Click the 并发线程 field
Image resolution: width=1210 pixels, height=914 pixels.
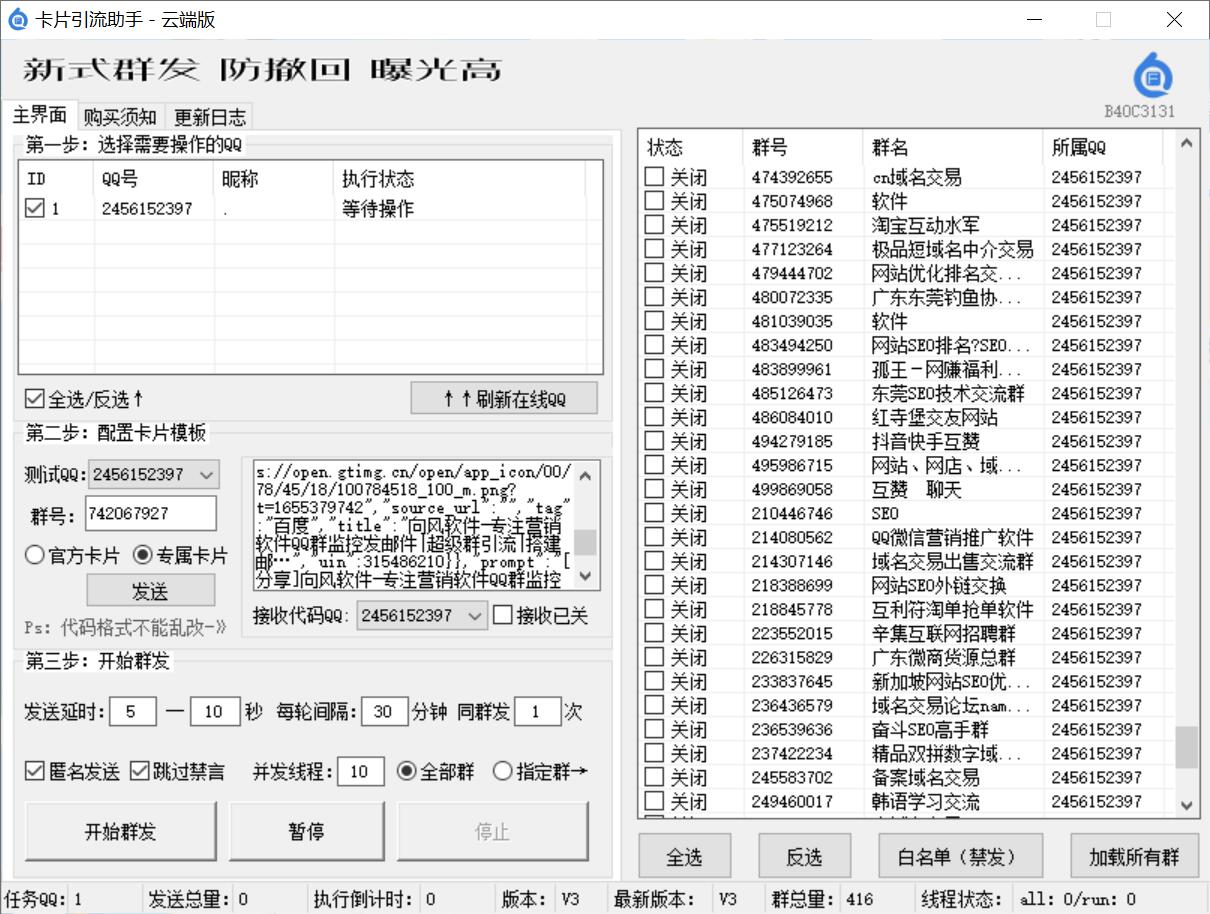tap(361, 771)
